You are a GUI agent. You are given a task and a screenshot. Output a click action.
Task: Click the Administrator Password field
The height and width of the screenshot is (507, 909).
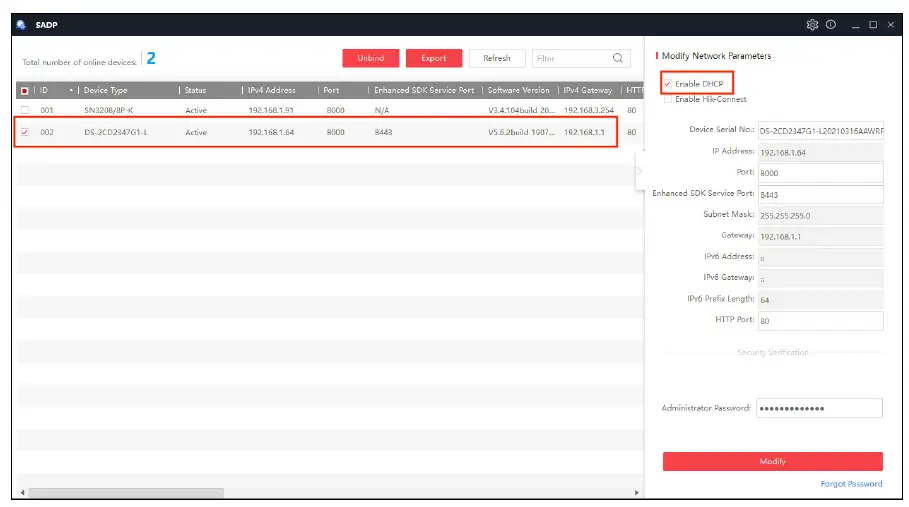tap(819, 408)
